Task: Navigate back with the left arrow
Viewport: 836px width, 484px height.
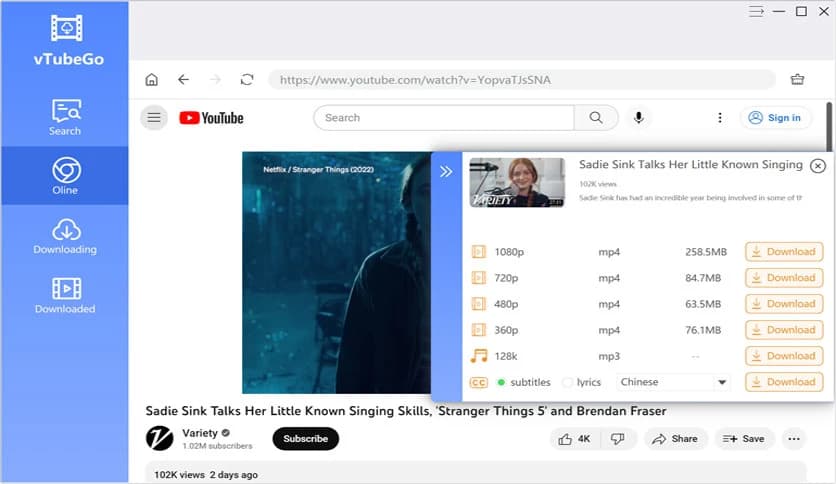Action: tap(183, 79)
